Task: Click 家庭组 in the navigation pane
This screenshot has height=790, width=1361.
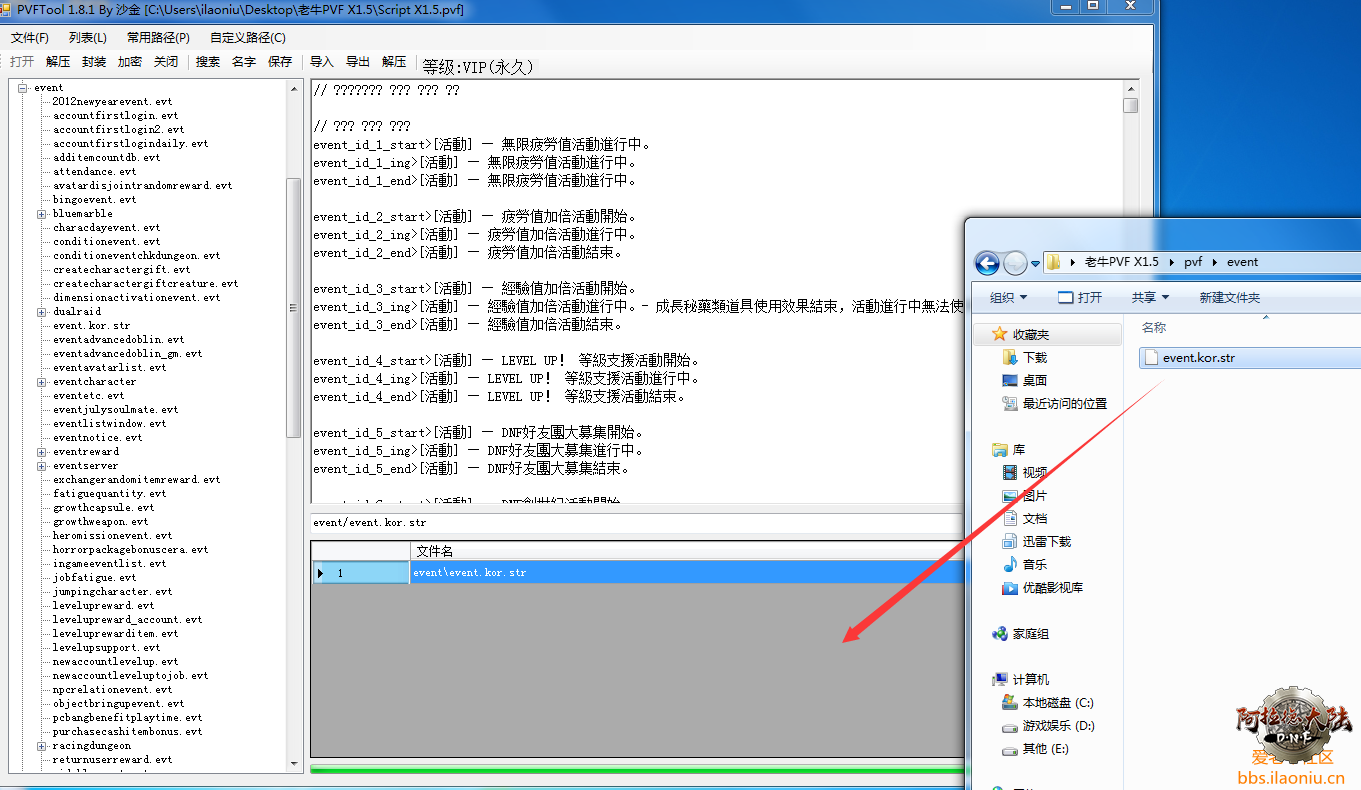Action: pyautogui.click(x=1030, y=634)
